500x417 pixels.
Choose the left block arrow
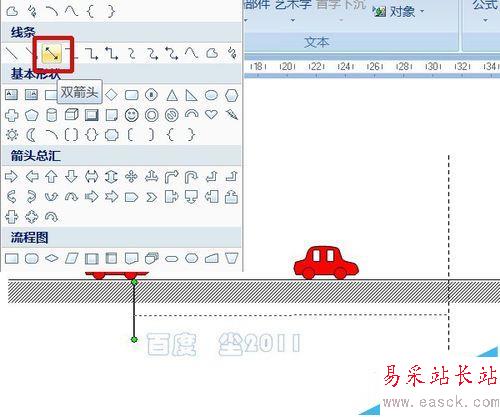(32, 176)
